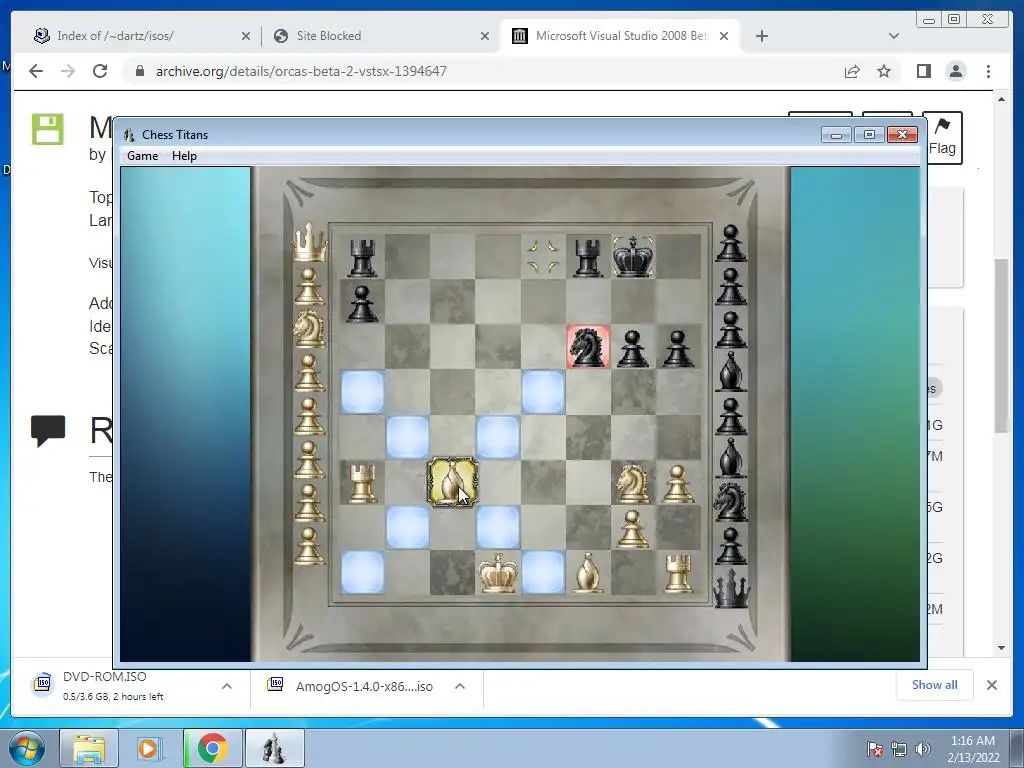Expand AmogOS ISO download options chevron
Image resolution: width=1024 pixels, height=768 pixels.
pos(460,686)
